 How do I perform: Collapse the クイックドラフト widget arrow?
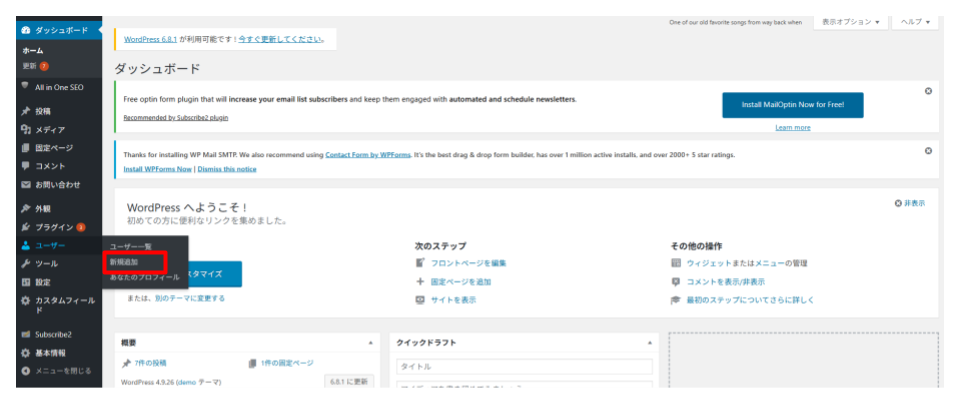tap(649, 343)
